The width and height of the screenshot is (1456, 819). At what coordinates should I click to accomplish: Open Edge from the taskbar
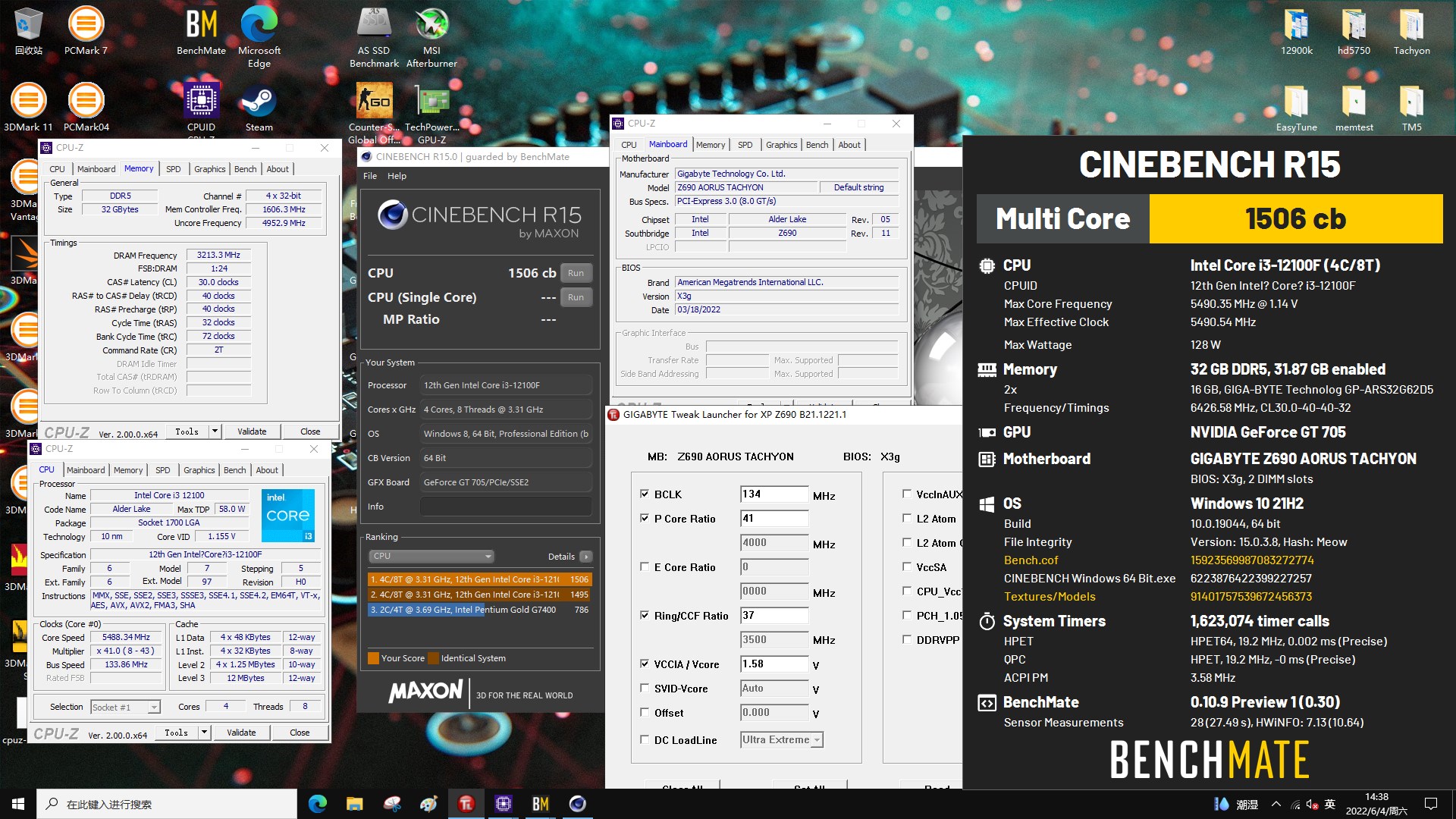(x=318, y=804)
